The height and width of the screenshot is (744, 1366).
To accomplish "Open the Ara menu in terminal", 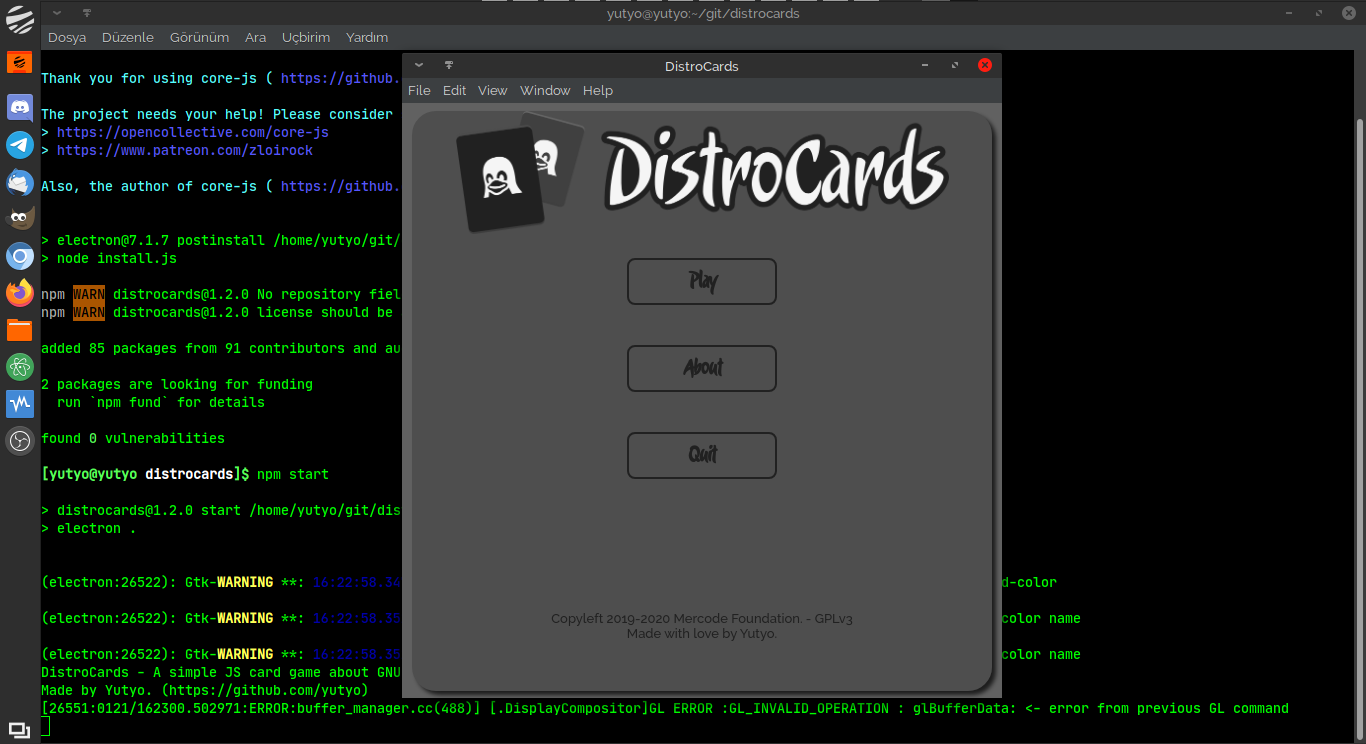I will pyautogui.click(x=255, y=37).
